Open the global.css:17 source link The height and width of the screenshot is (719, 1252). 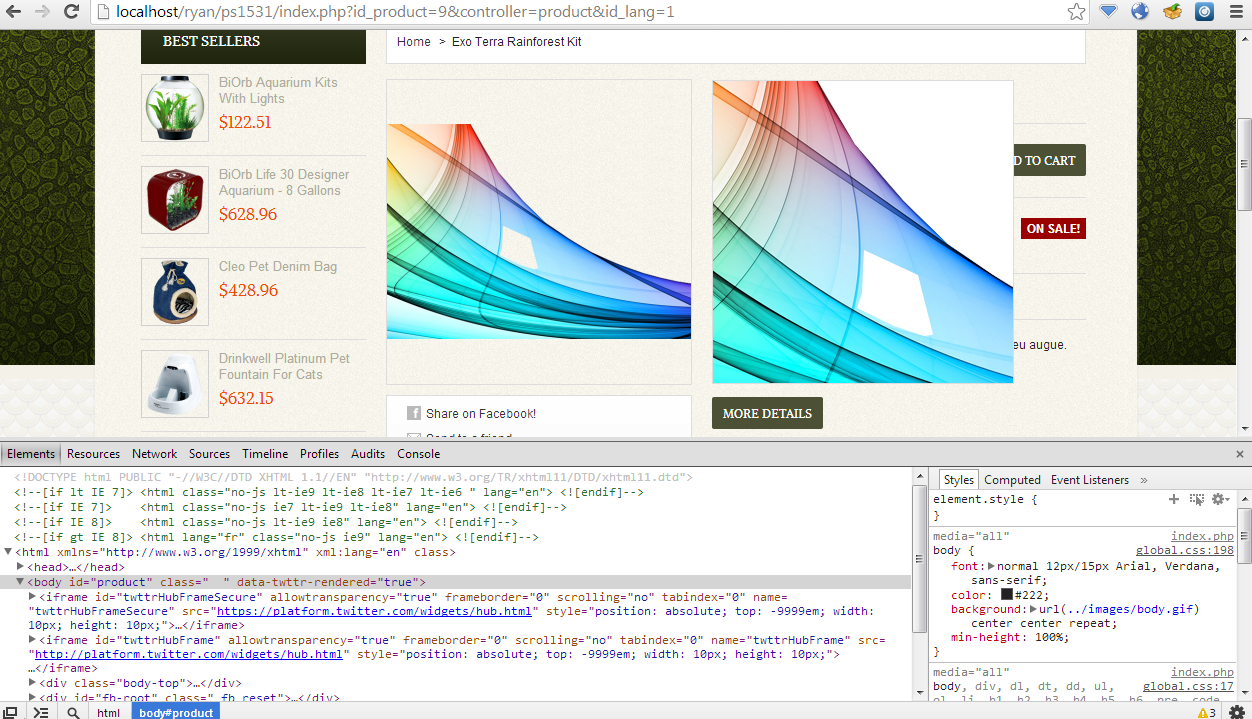pos(1188,687)
